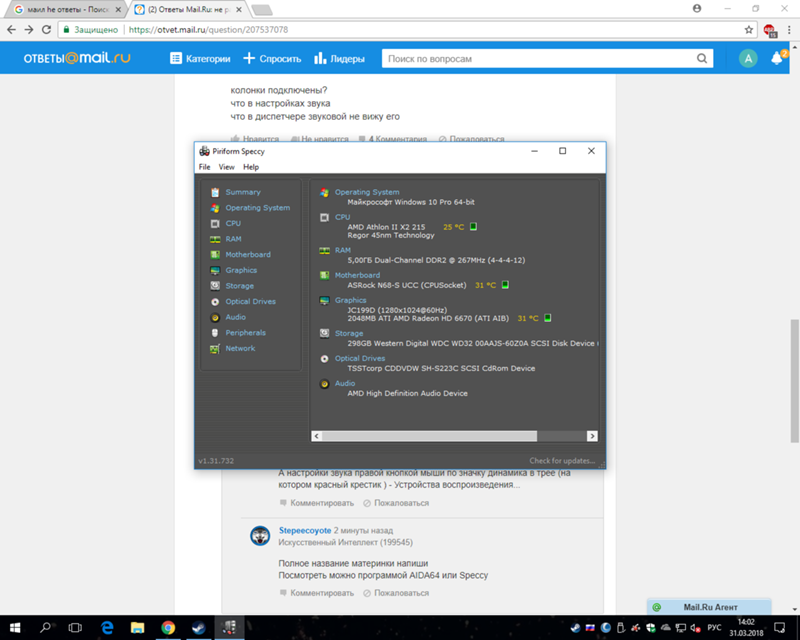Screen dimensions: 800x640
Task: Bookmark page with the star icon
Action: pyautogui.click(x=748, y=30)
